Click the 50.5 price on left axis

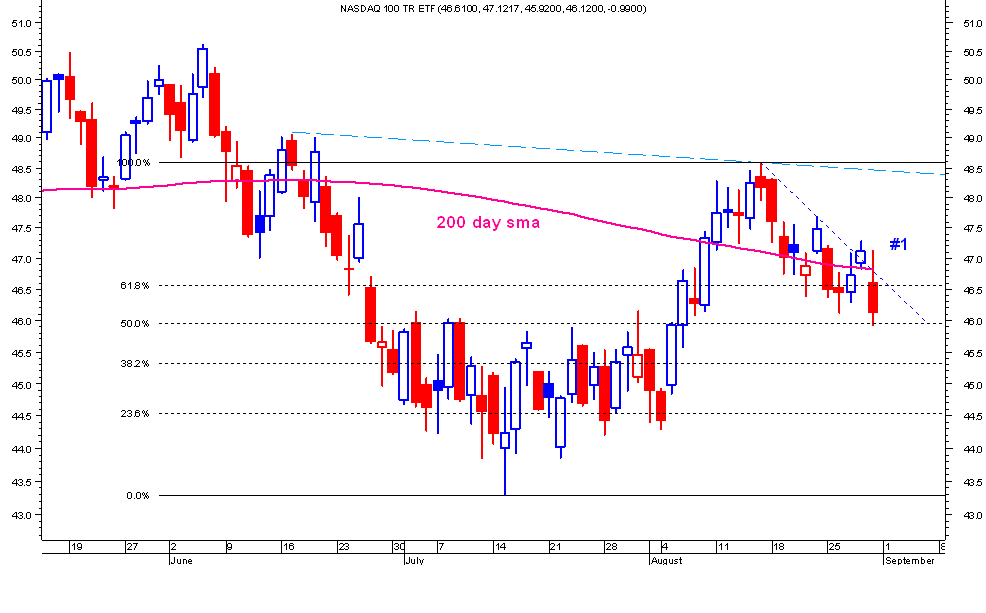pyautogui.click(x=21, y=52)
